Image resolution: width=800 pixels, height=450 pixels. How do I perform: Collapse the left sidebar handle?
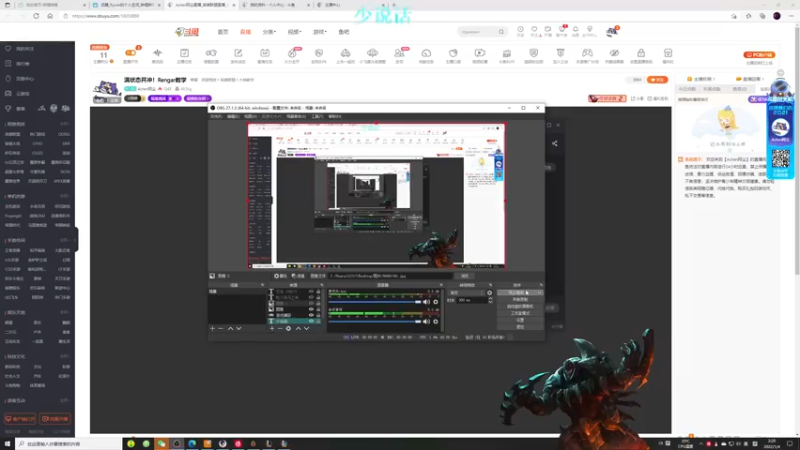point(76,239)
